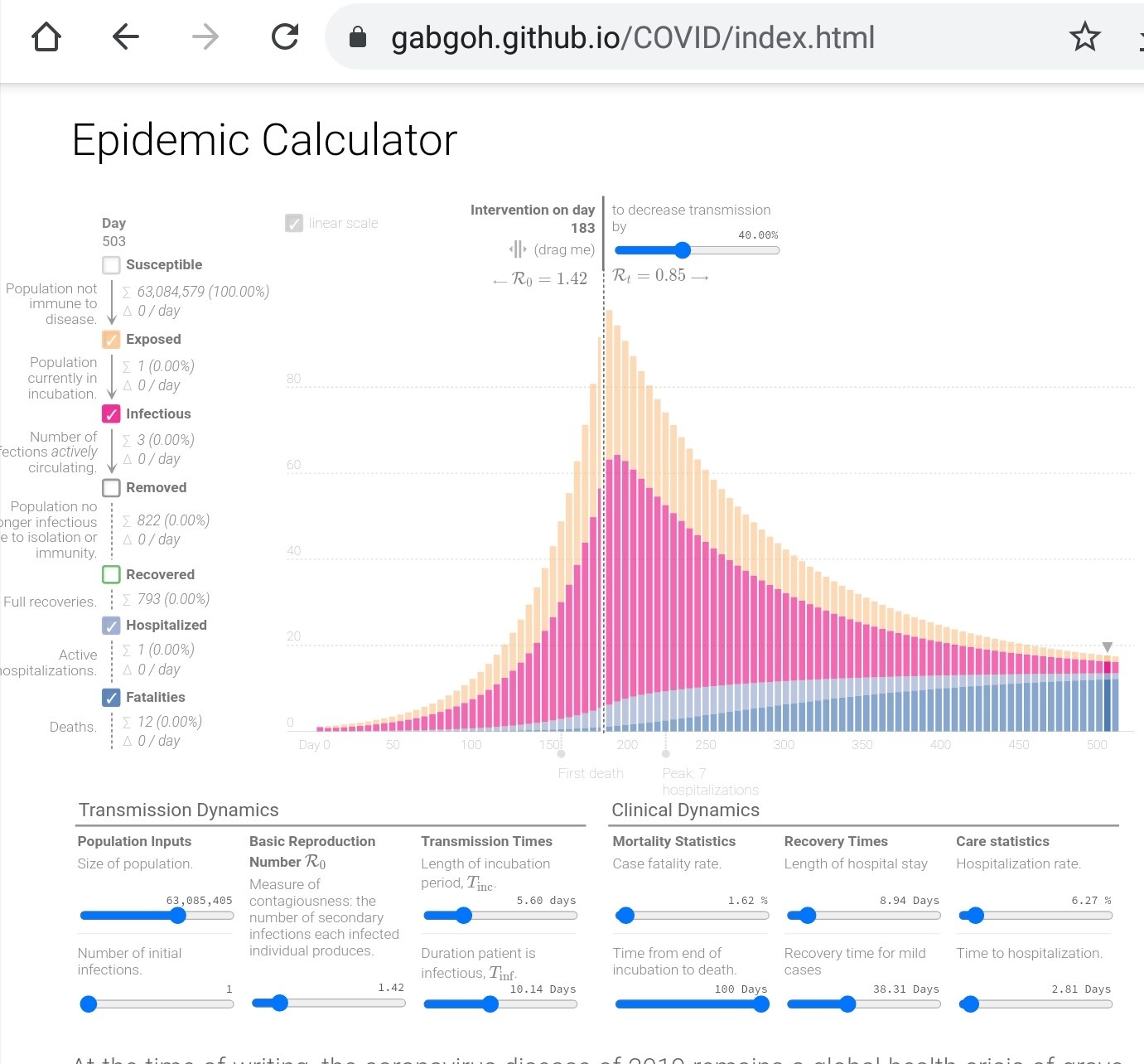Click the basic reproduction number slider

coord(280,1004)
